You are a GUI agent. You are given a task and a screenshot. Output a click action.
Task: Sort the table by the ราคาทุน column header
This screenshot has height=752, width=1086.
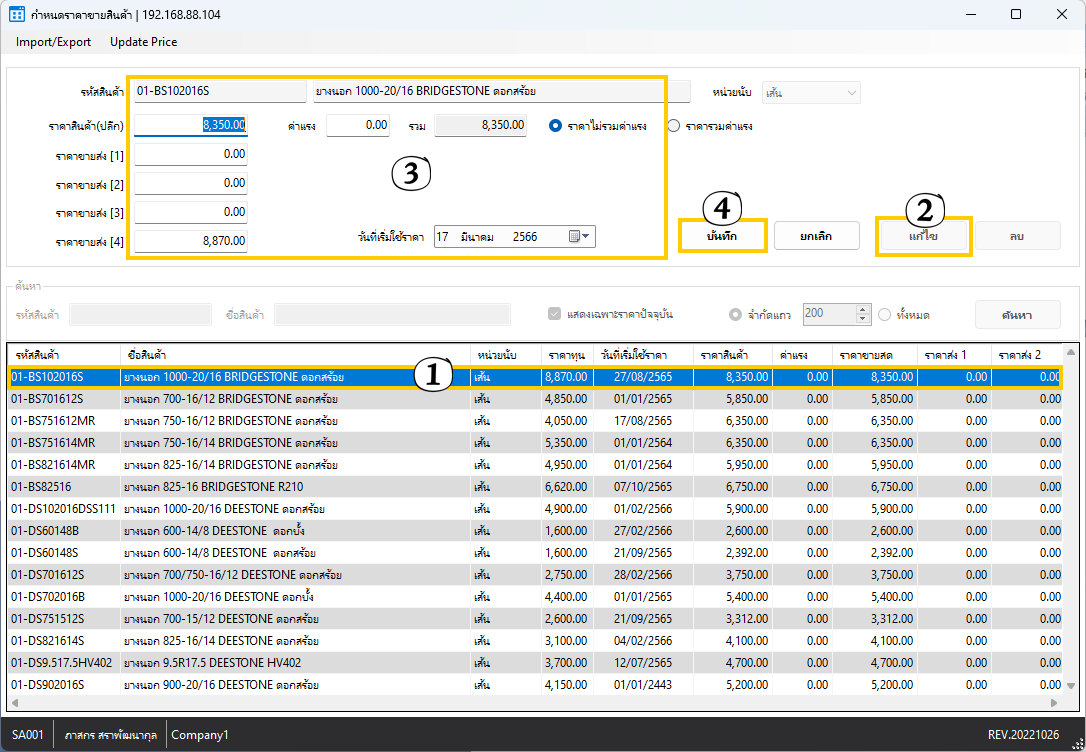[x=566, y=355]
